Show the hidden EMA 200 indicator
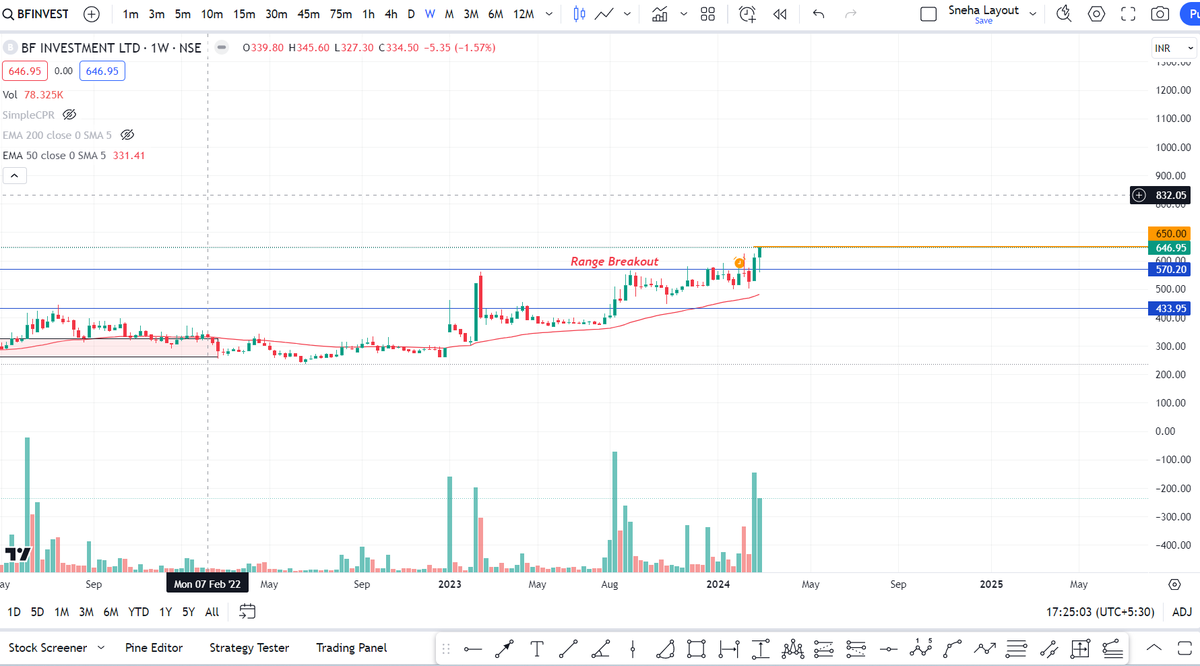 (x=127, y=135)
